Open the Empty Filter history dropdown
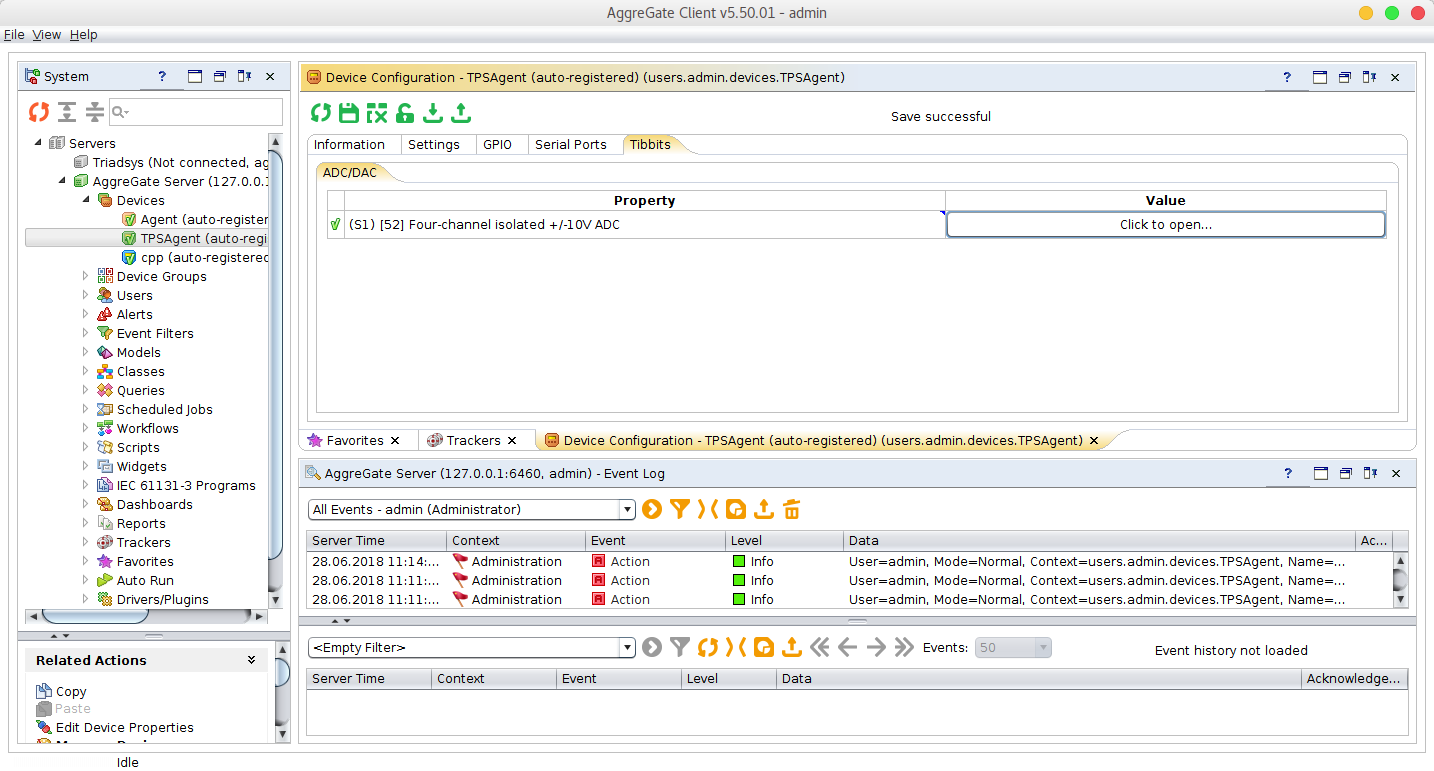This screenshot has height=771, width=1434. pyautogui.click(x=628, y=647)
